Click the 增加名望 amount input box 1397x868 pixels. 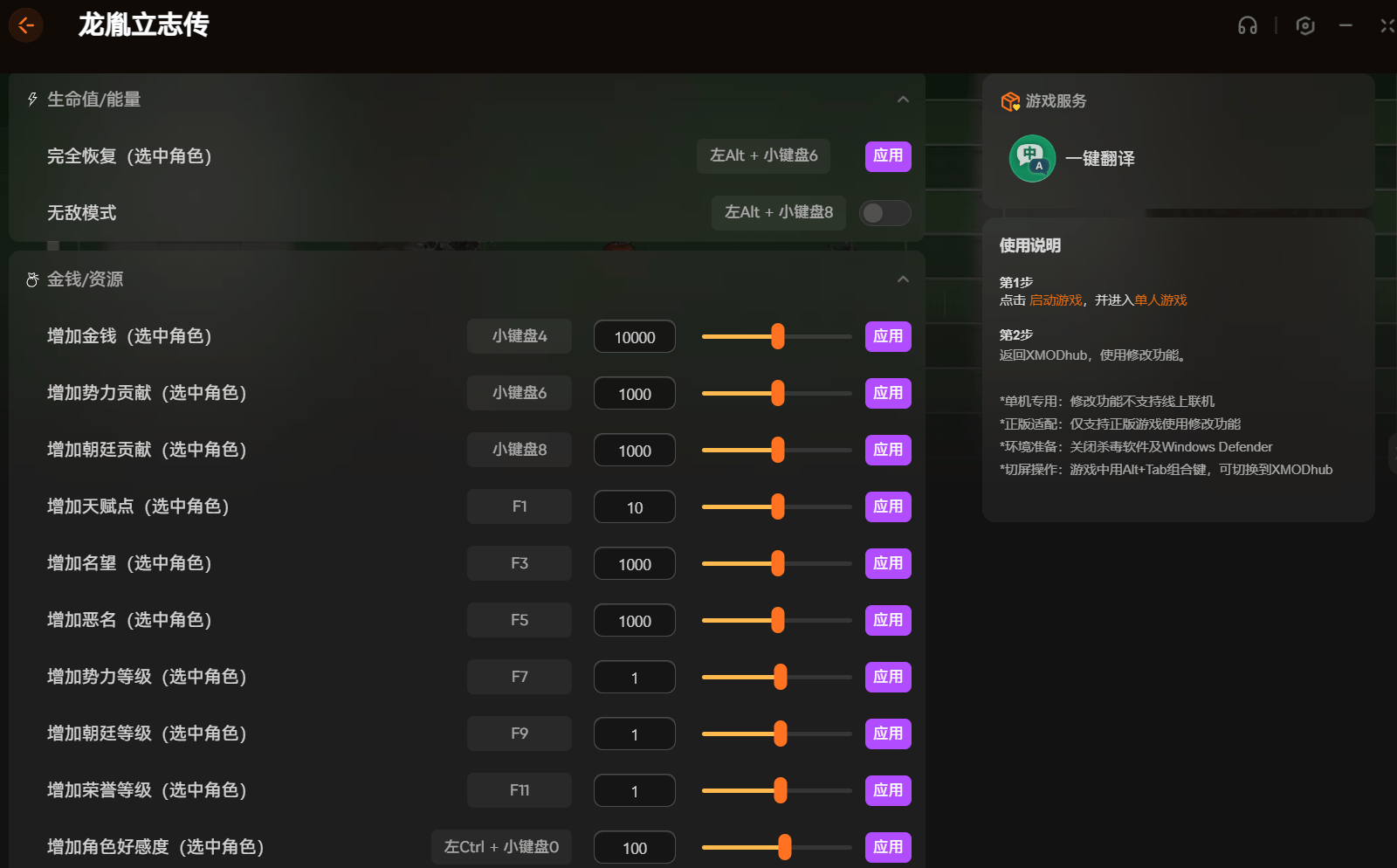point(634,564)
